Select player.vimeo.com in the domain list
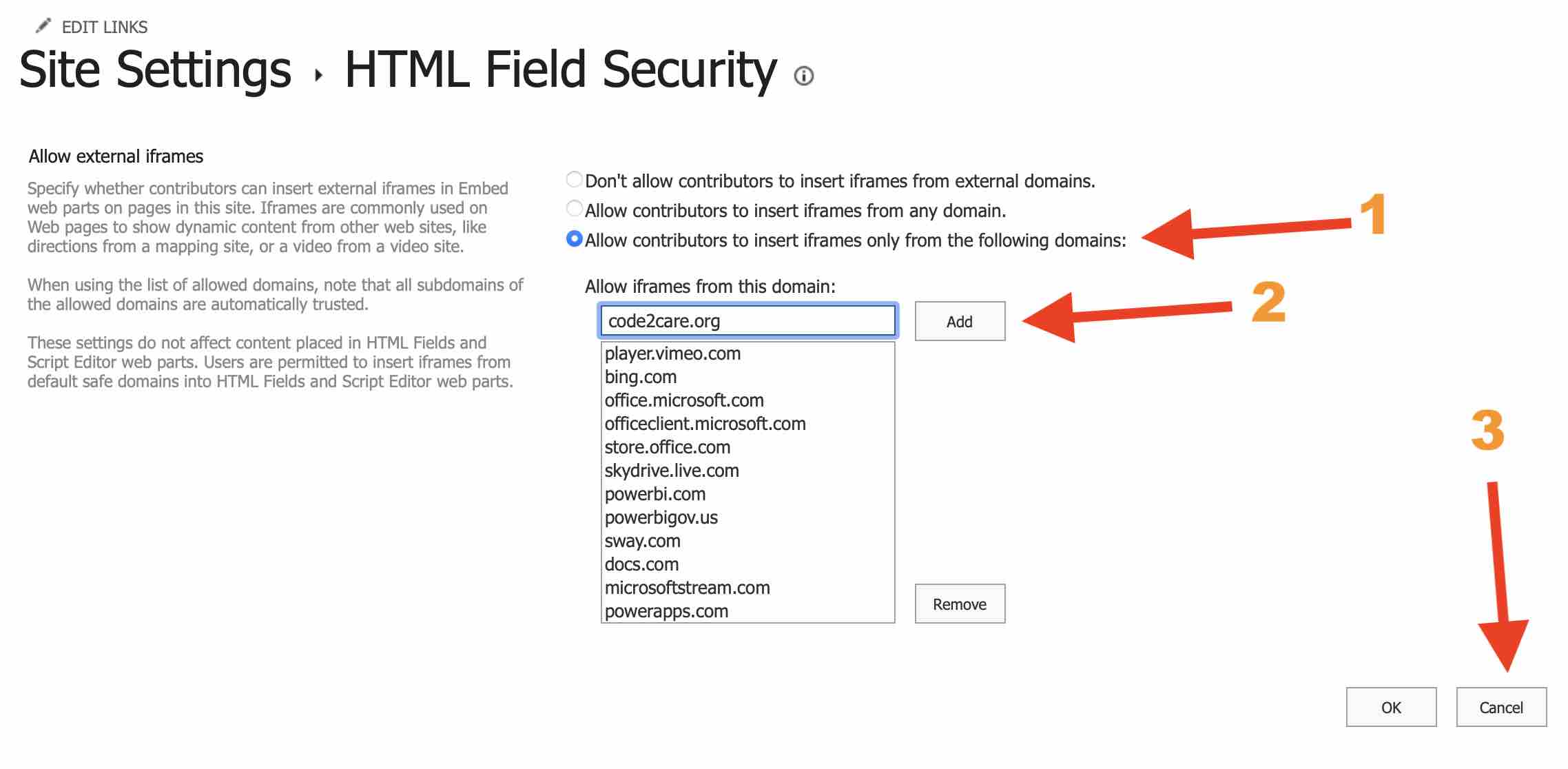The height and width of the screenshot is (769, 1568). click(x=672, y=353)
